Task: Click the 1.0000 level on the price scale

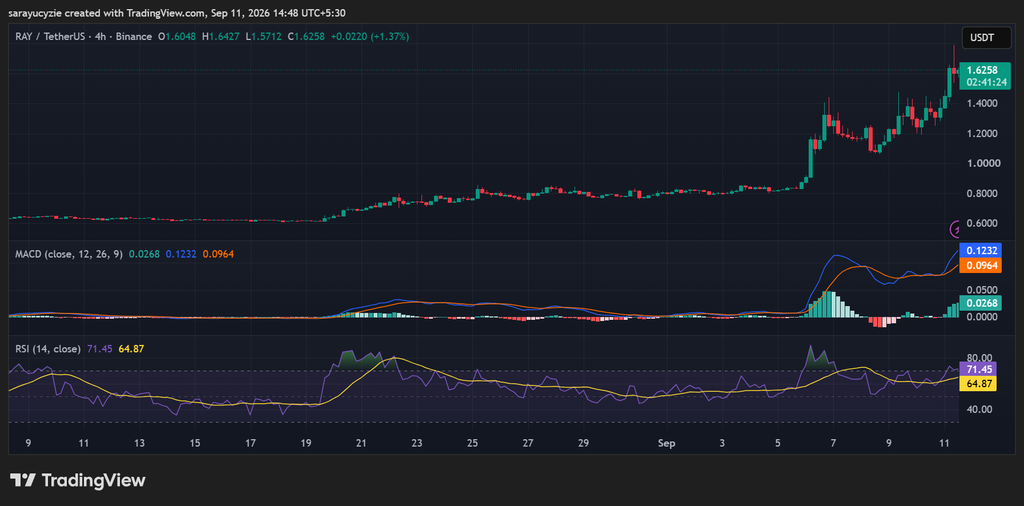Action: (982, 163)
